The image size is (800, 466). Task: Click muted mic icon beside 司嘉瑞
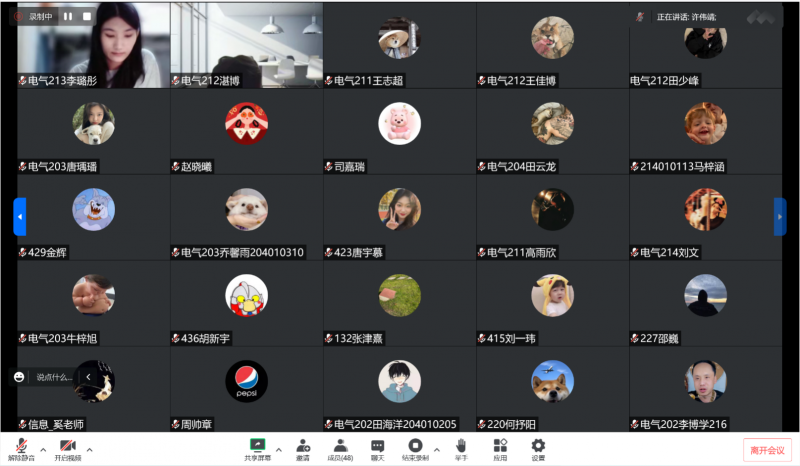329,166
